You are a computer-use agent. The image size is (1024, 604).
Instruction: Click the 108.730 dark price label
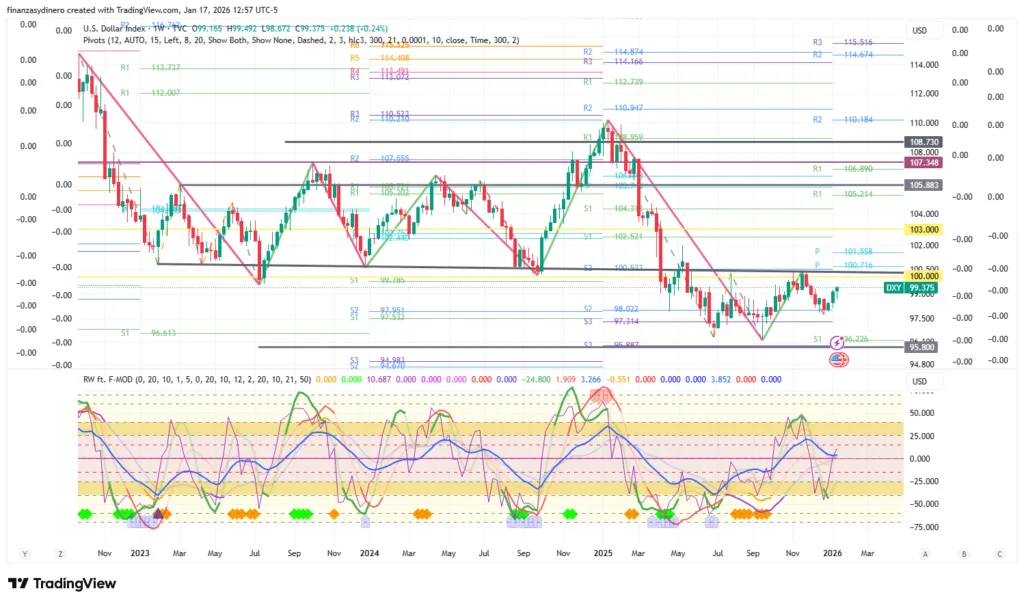click(921, 143)
